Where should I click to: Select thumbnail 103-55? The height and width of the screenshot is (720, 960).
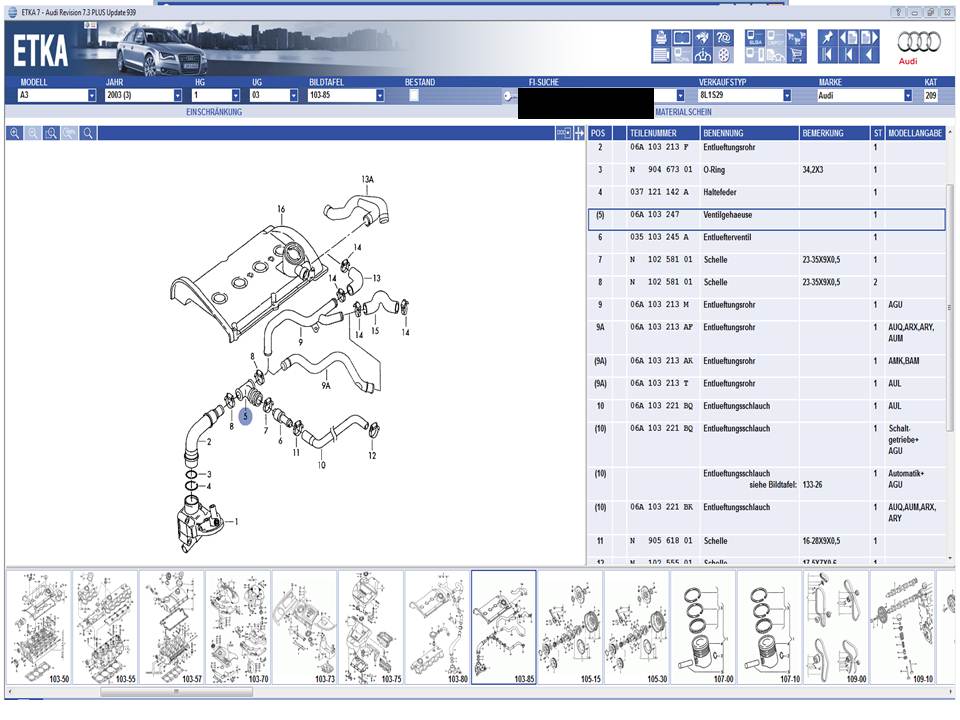coord(105,628)
